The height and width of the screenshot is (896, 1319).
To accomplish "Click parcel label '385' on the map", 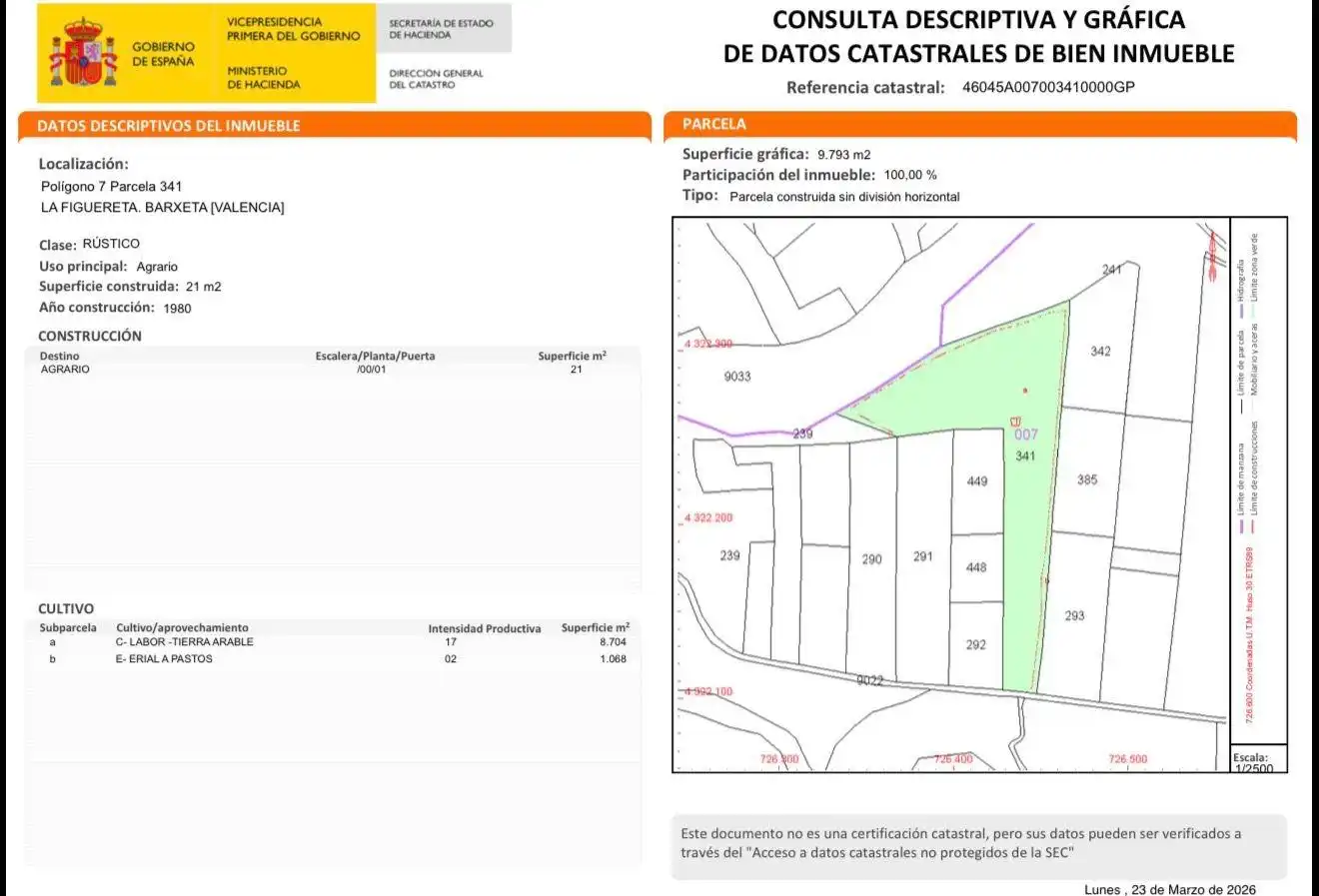I will [1087, 480].
